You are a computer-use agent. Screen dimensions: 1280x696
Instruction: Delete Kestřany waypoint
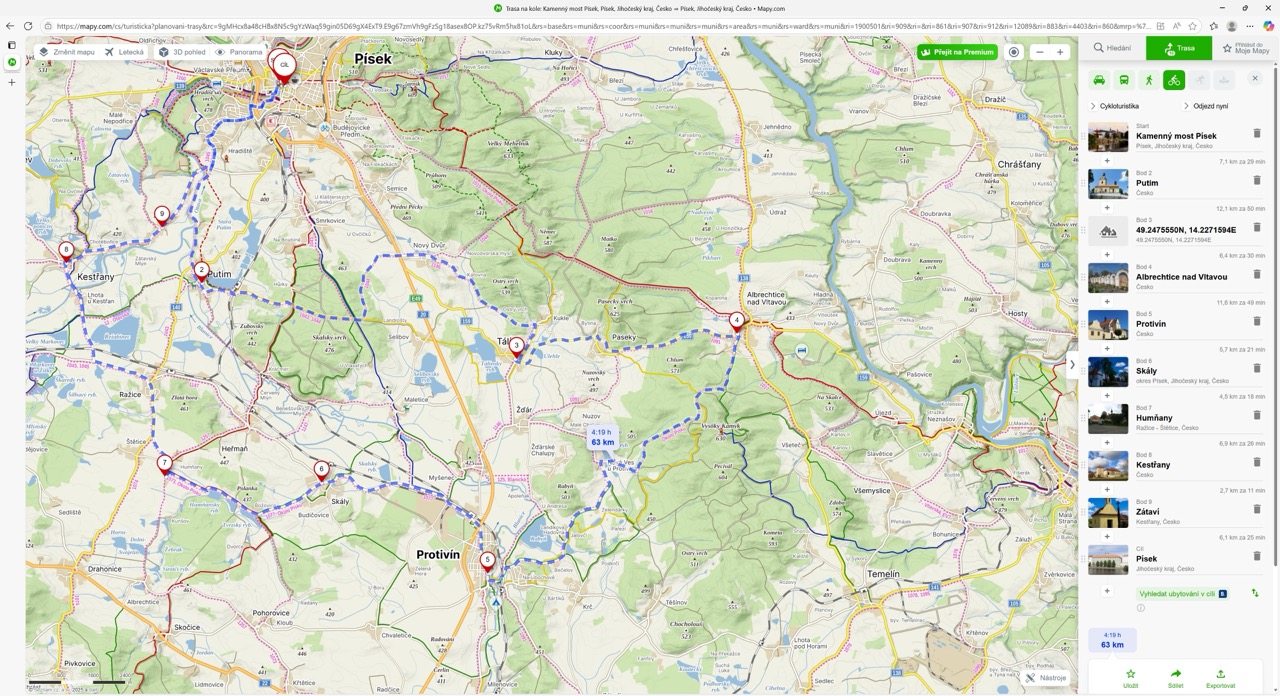(1257, 462)
